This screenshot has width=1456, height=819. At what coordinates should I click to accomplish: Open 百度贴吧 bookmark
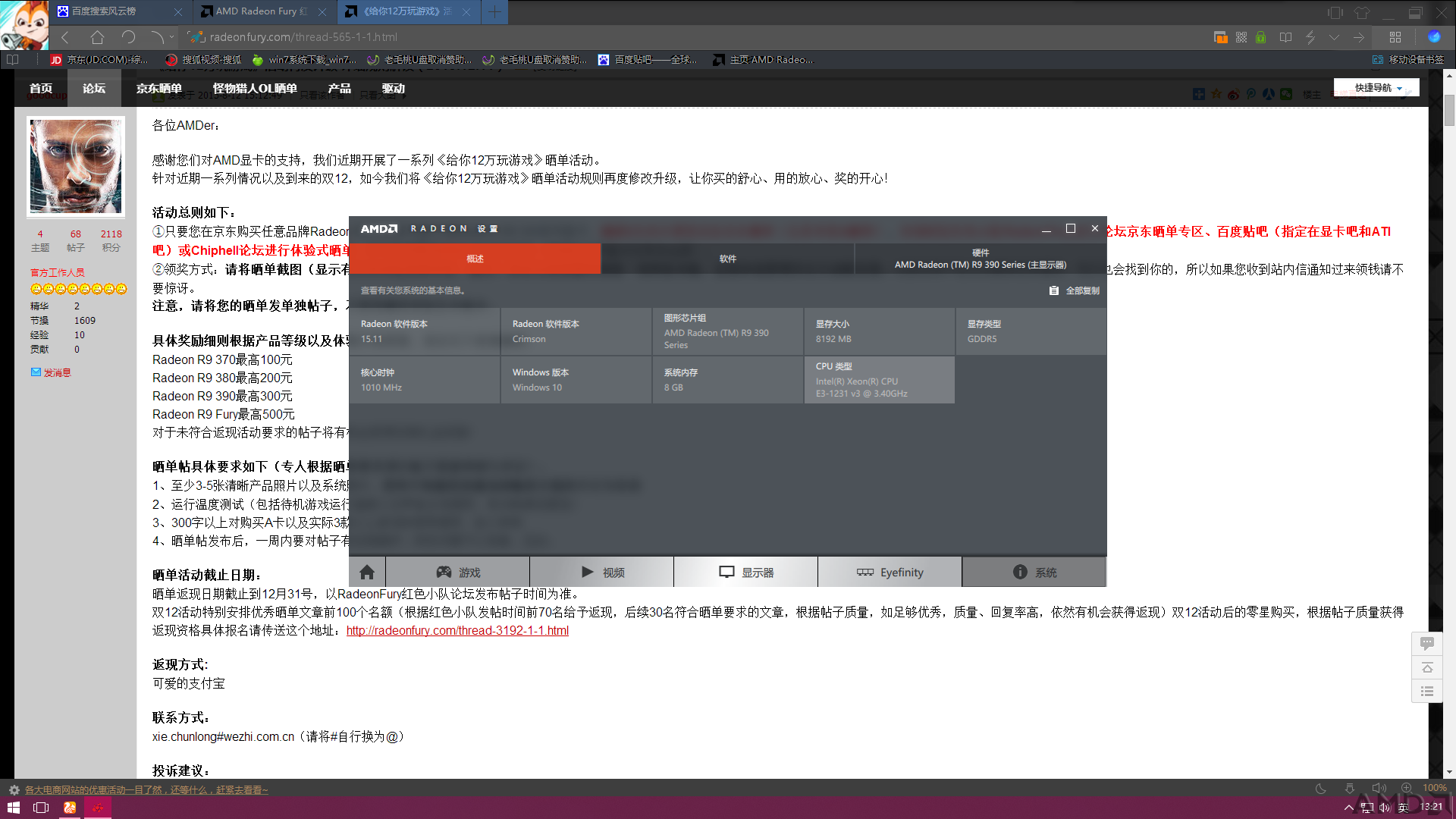647,59
